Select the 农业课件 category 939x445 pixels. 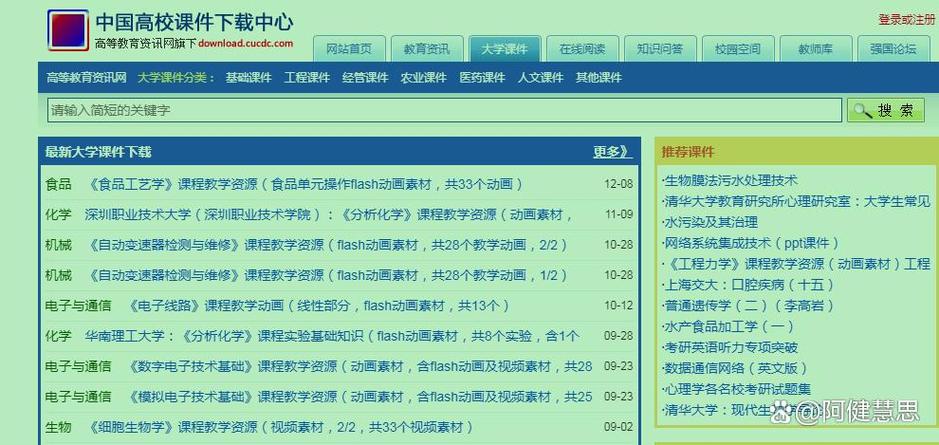coord(424,78)
